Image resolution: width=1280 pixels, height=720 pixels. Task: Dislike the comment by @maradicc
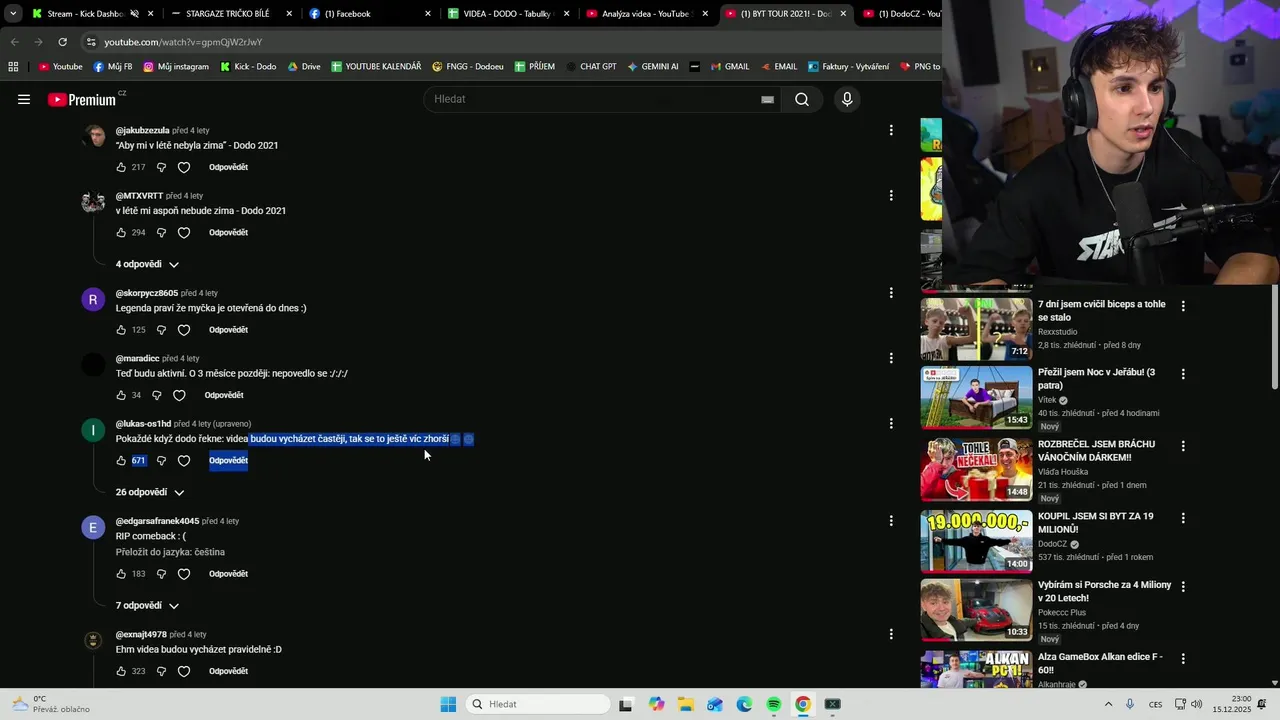click(156, 395)
